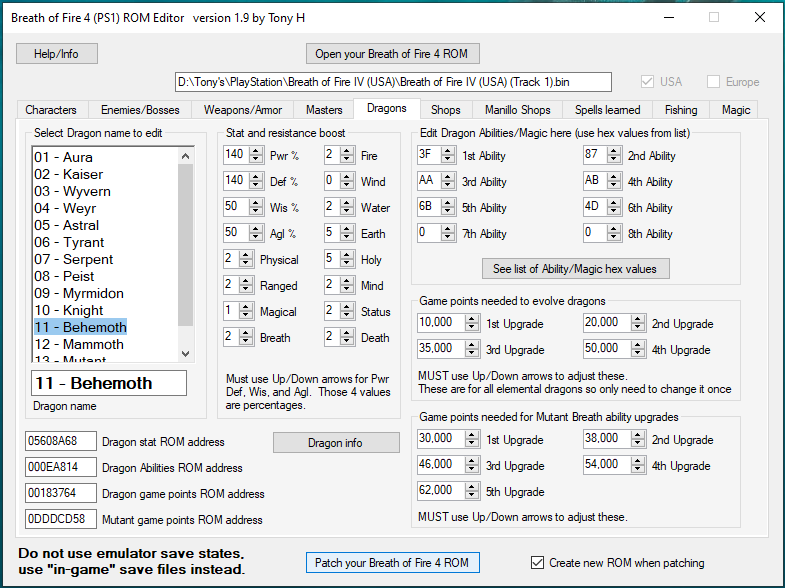Click the app icon in title bar
Screen dimensions: 785x588
tap(13, 17)
